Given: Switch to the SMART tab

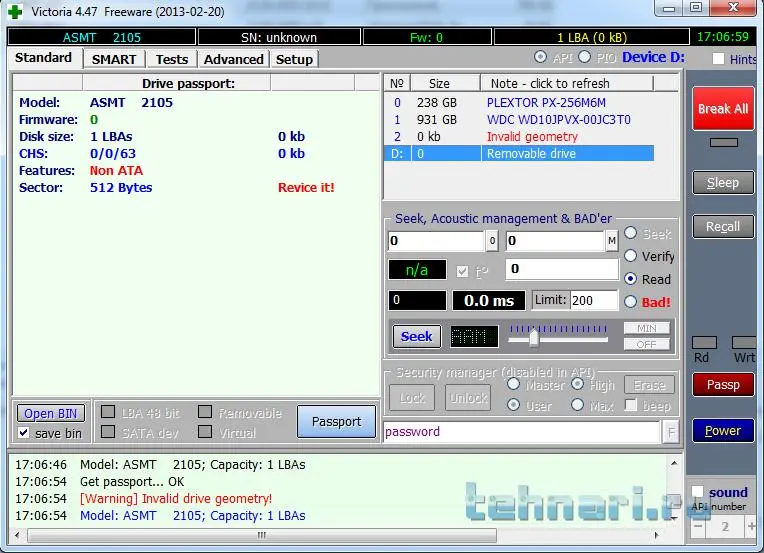Looking at the screenshot, I should pos(114,59).
